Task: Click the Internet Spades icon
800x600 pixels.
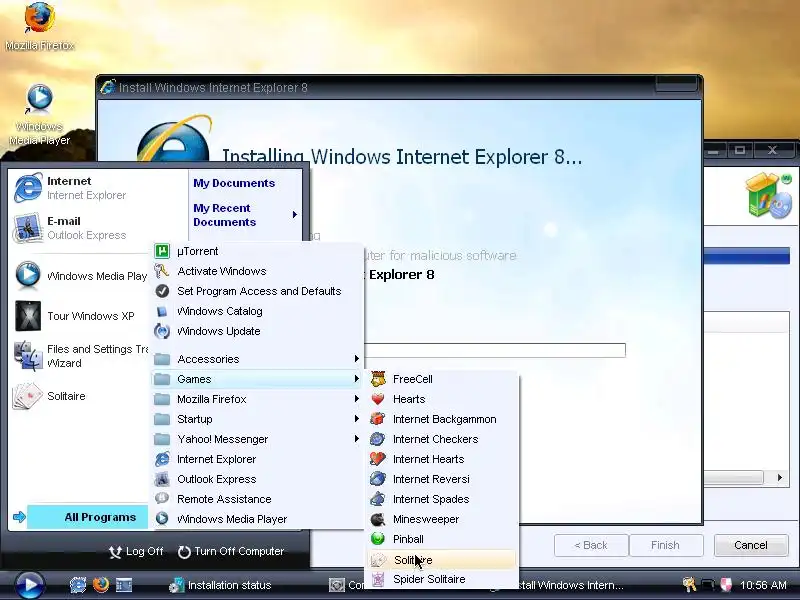Action: pyautogui.click(x=378, y=499)
